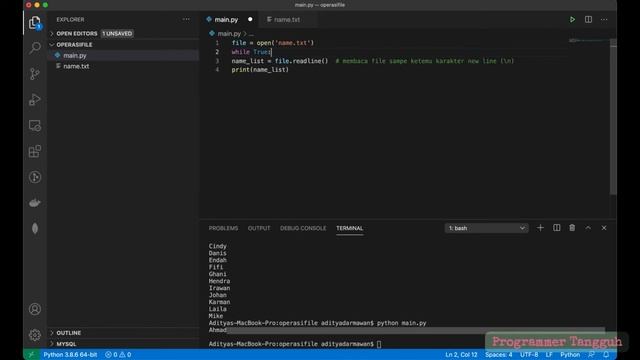Show errors and warnings count in the status bar
The width and height of the screenshot is (640, 360).
pos(118,355)
